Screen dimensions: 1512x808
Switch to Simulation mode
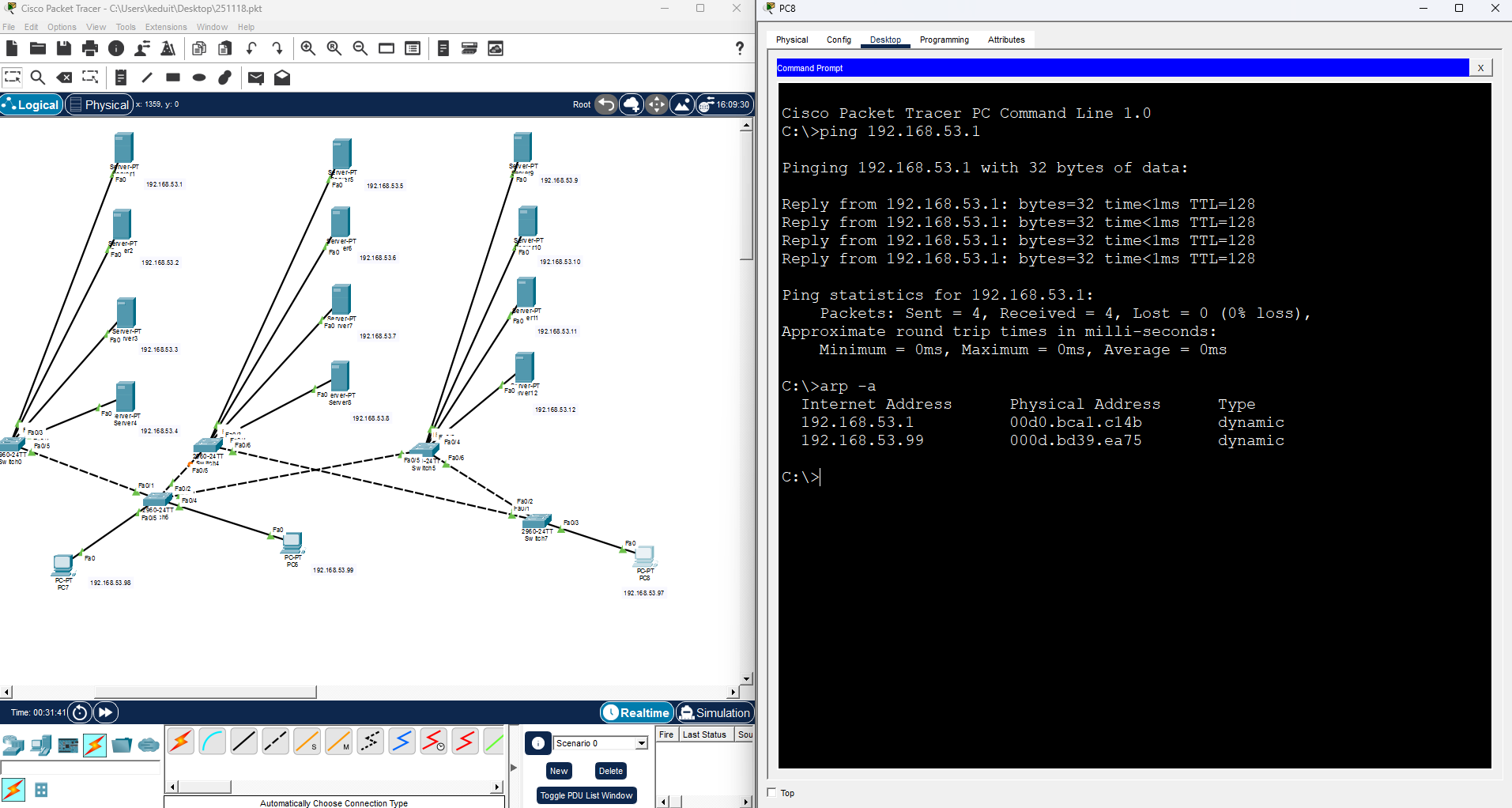click(715, 712)
